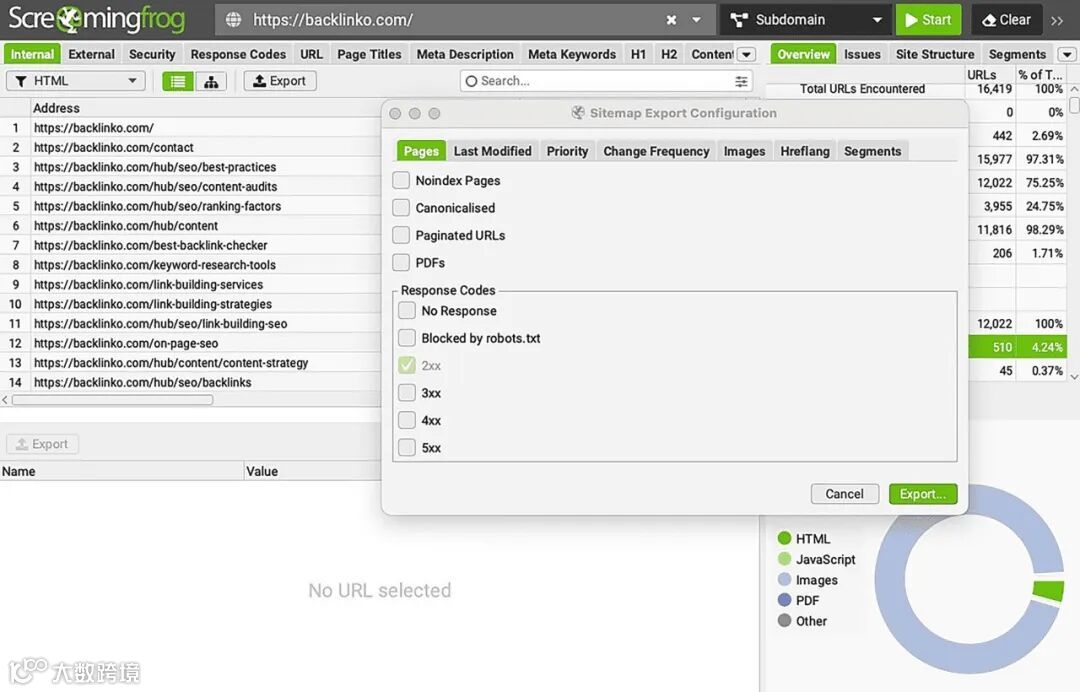The width and height of the screenshot is (1080, 692).
Task: Click the Other legend color dot
Action: coord(784,620)
